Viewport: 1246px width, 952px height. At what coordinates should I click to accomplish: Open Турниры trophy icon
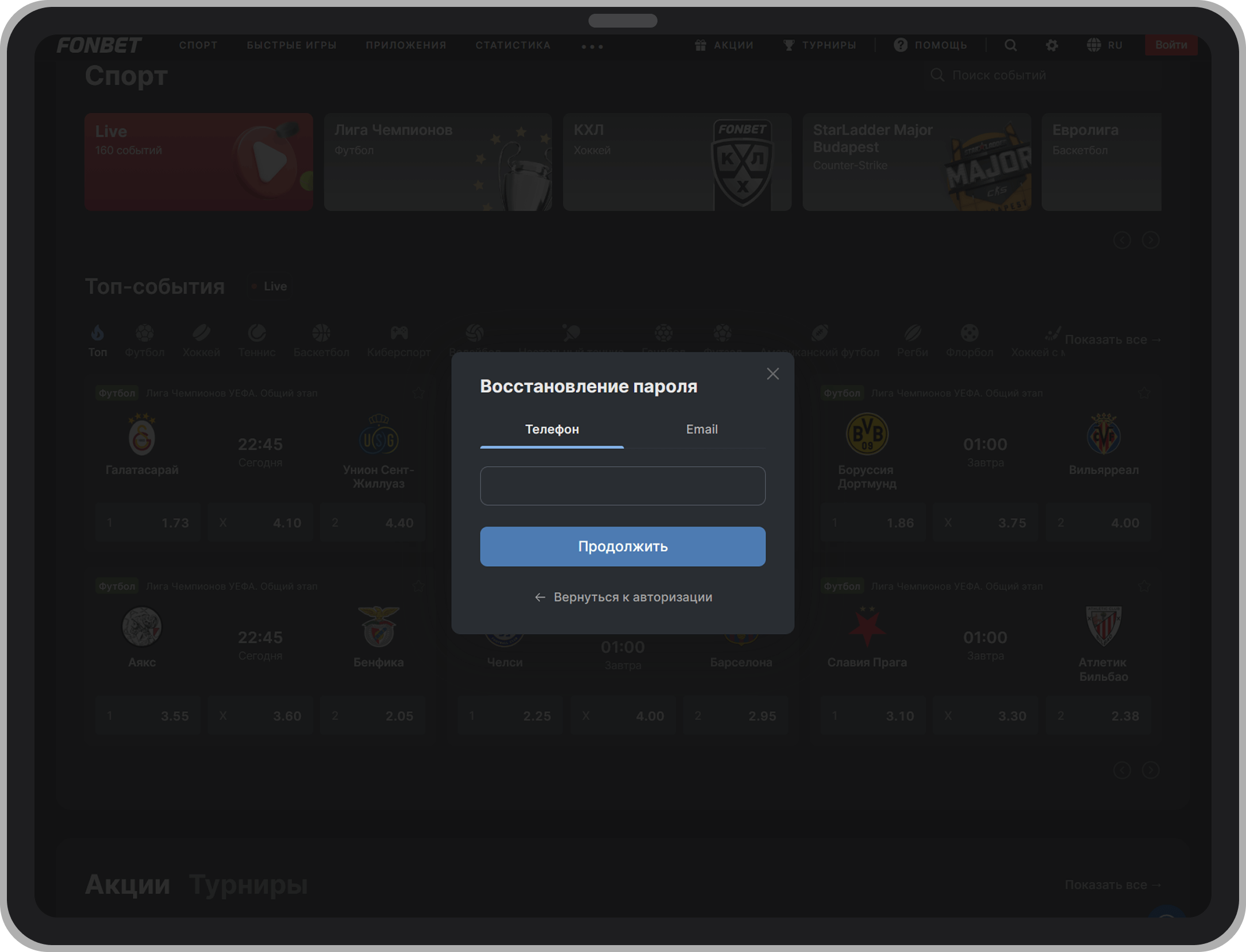(789, 45)
